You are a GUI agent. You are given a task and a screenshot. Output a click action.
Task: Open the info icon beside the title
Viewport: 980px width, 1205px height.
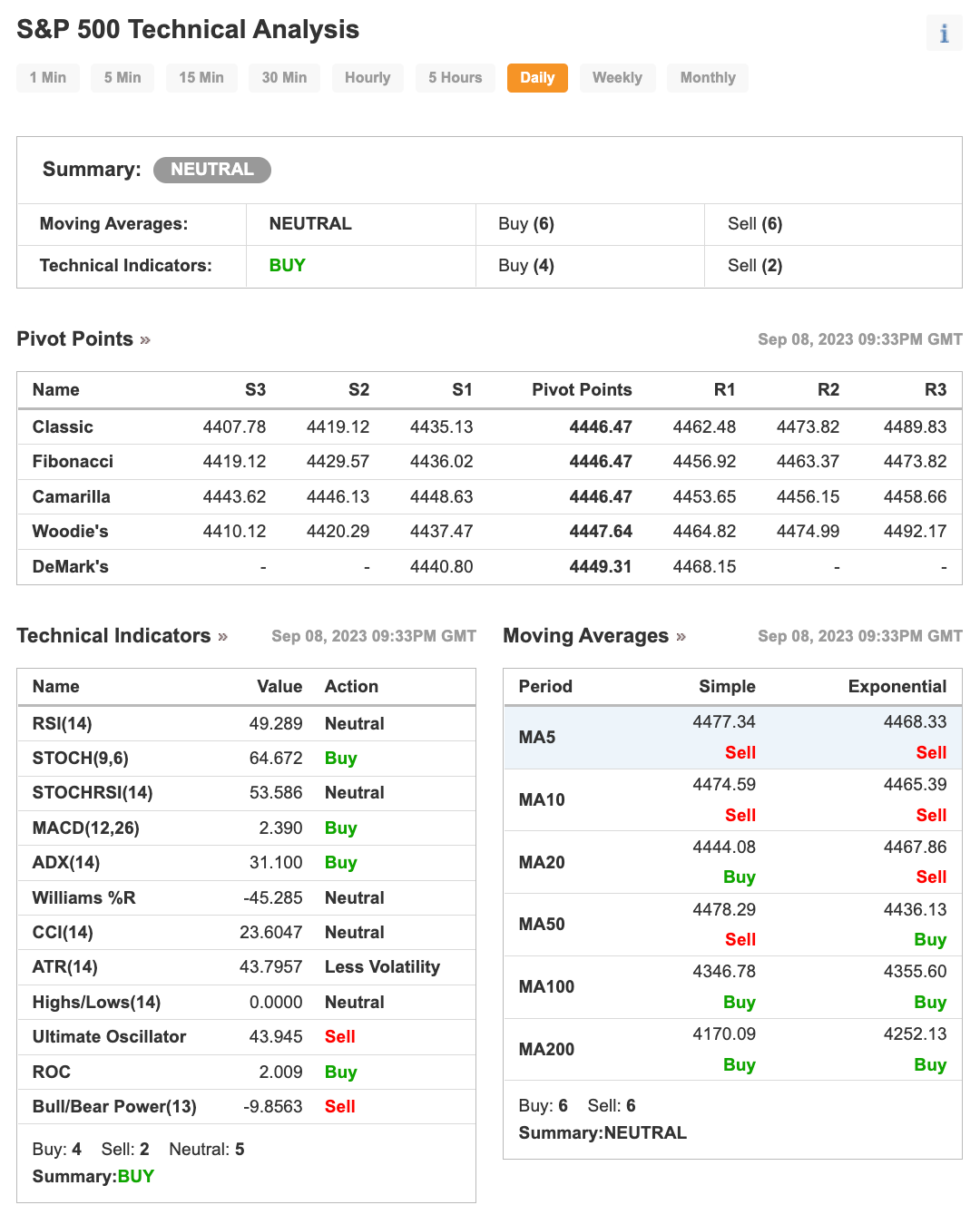[x=944, y=34]
